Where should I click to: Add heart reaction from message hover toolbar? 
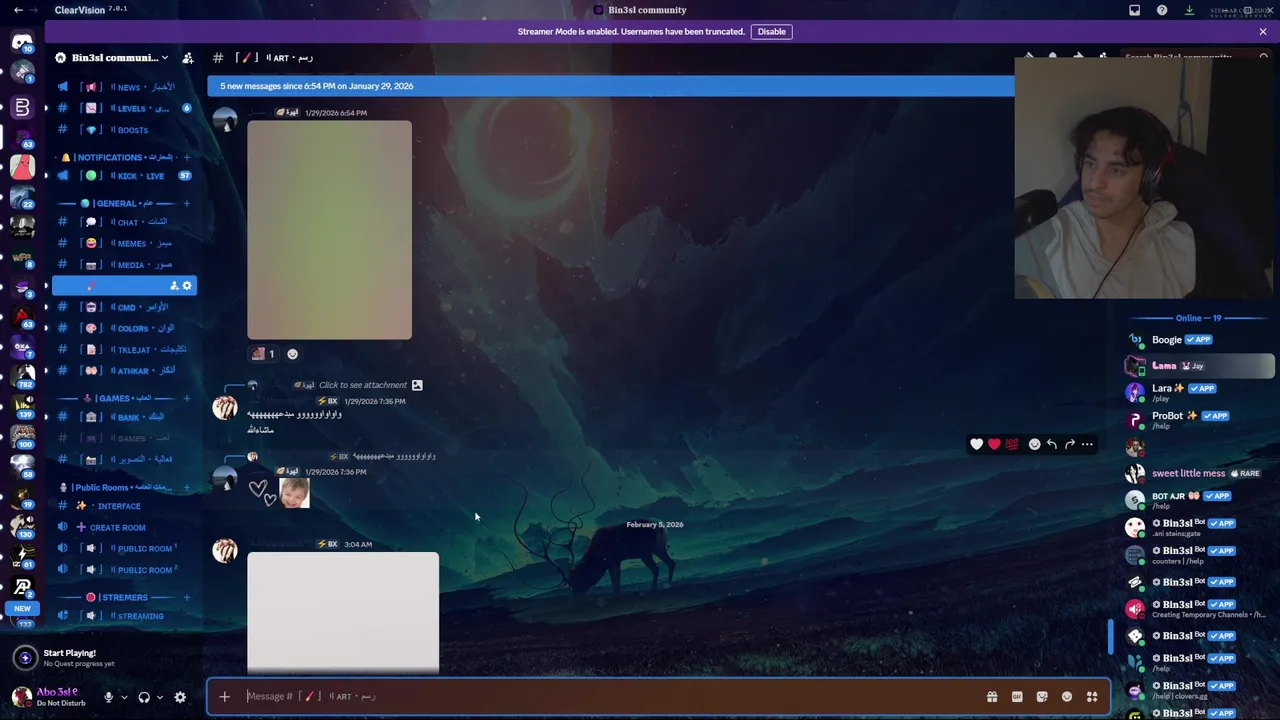pos(994,444)
